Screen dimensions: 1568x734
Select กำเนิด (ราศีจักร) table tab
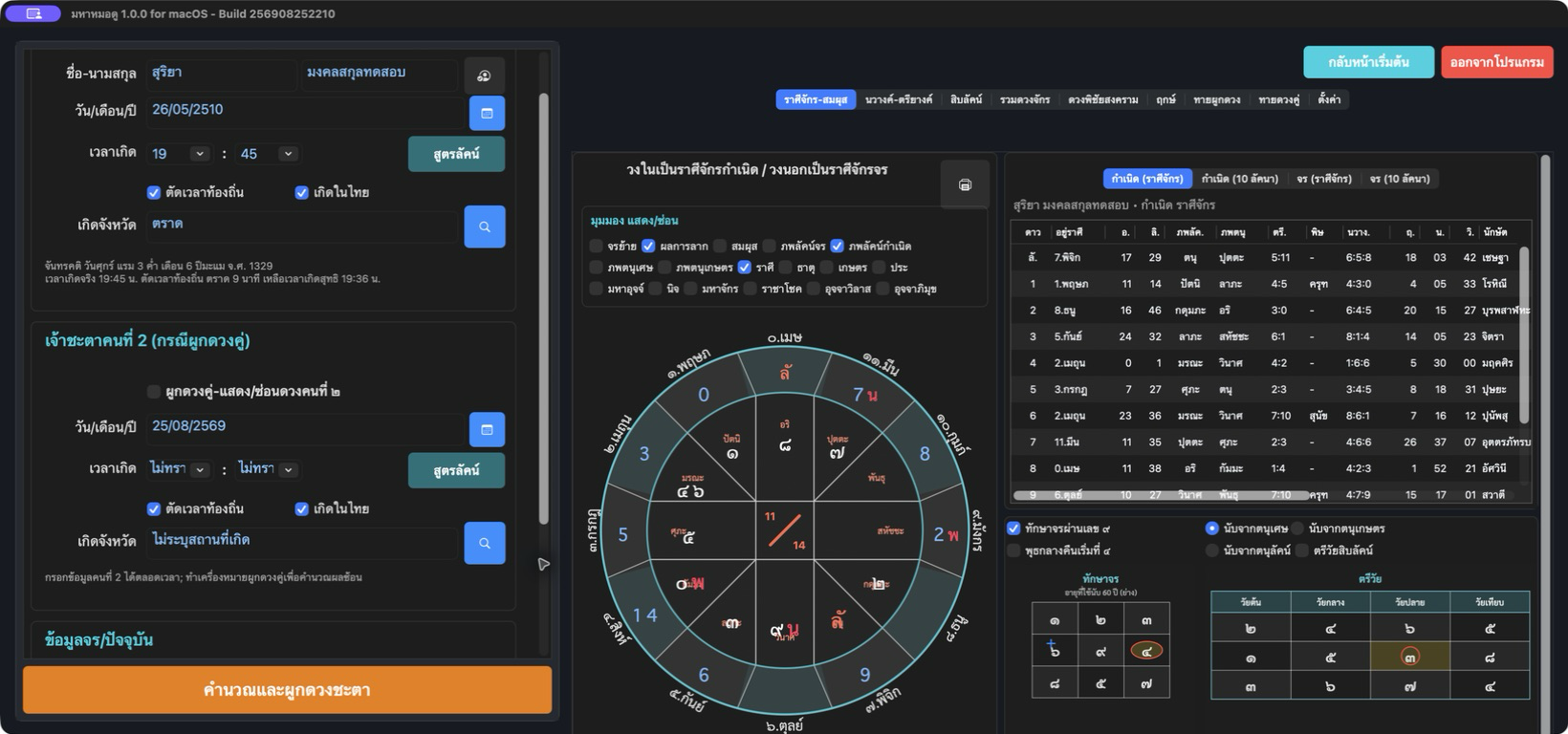[x=1147, y=179]
